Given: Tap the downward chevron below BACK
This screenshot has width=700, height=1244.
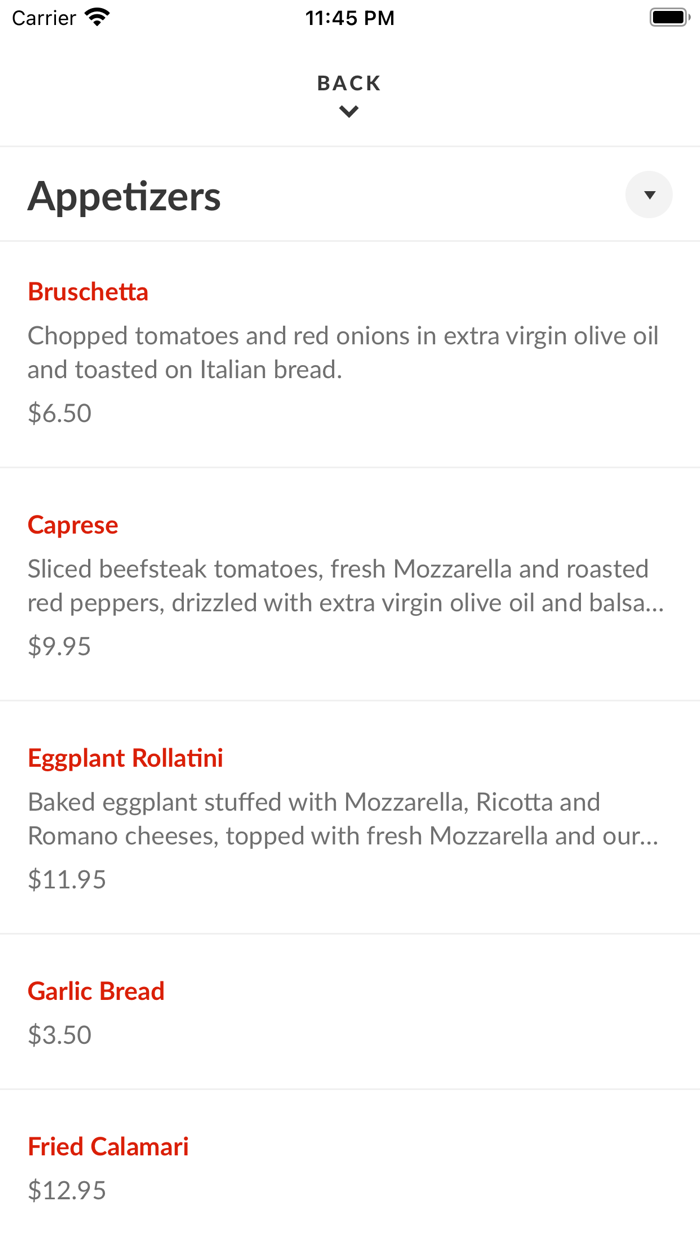Looking at the screenshot, I should 348,111.
